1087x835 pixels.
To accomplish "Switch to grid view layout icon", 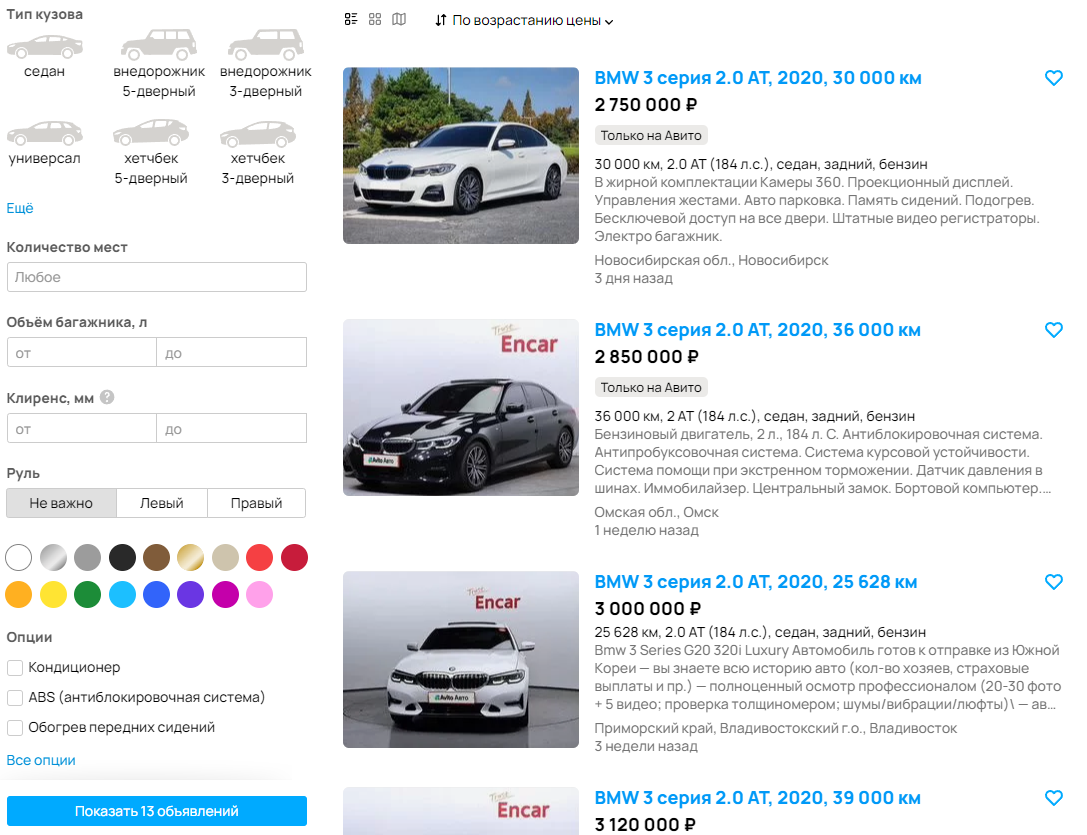I will 375,19.
